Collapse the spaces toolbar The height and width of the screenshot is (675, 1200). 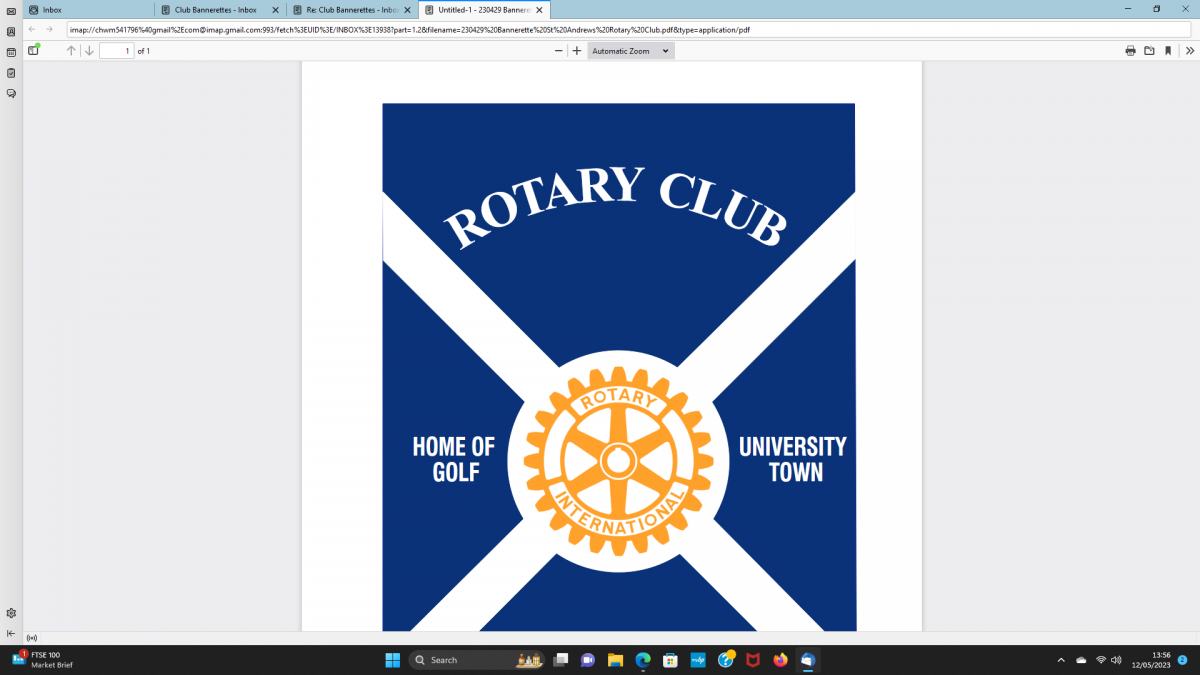pos(11,633)
